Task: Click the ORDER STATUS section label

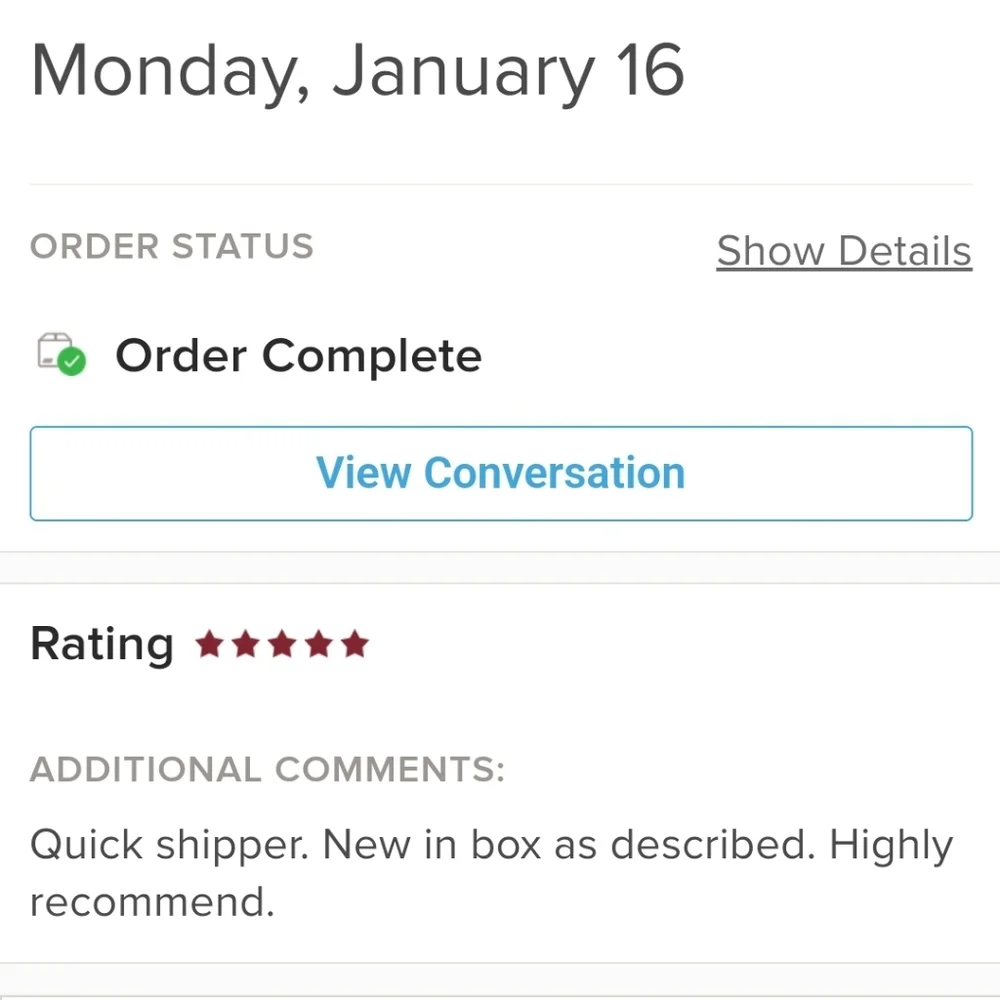Action: point(172,246)
